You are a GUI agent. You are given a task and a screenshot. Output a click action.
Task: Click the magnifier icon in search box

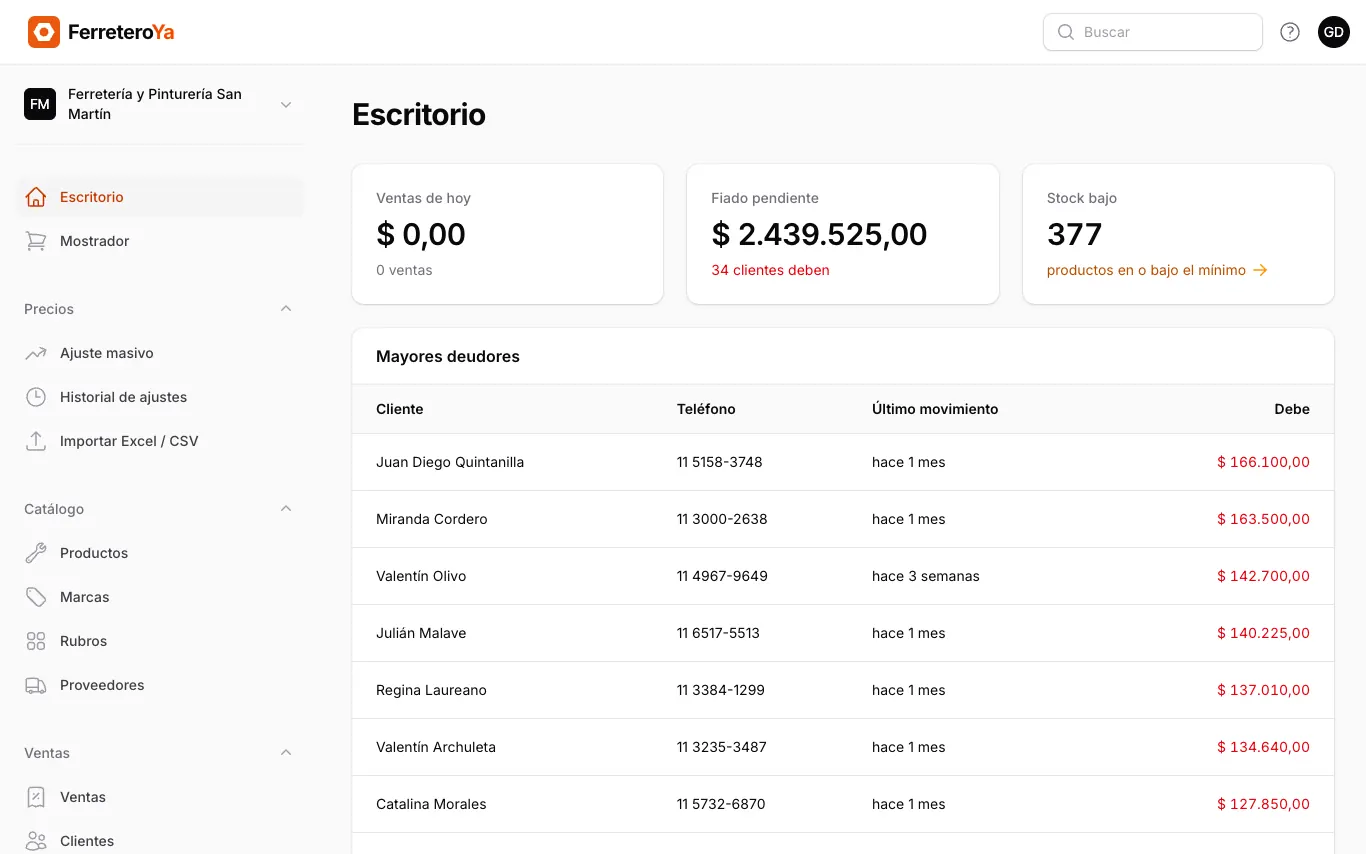[1066, 32]
